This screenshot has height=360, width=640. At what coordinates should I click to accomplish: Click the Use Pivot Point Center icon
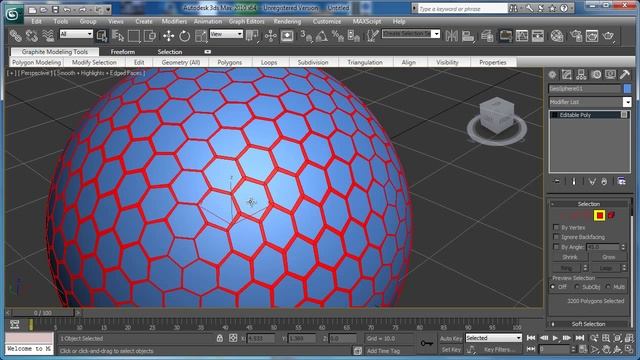[252, 36]
